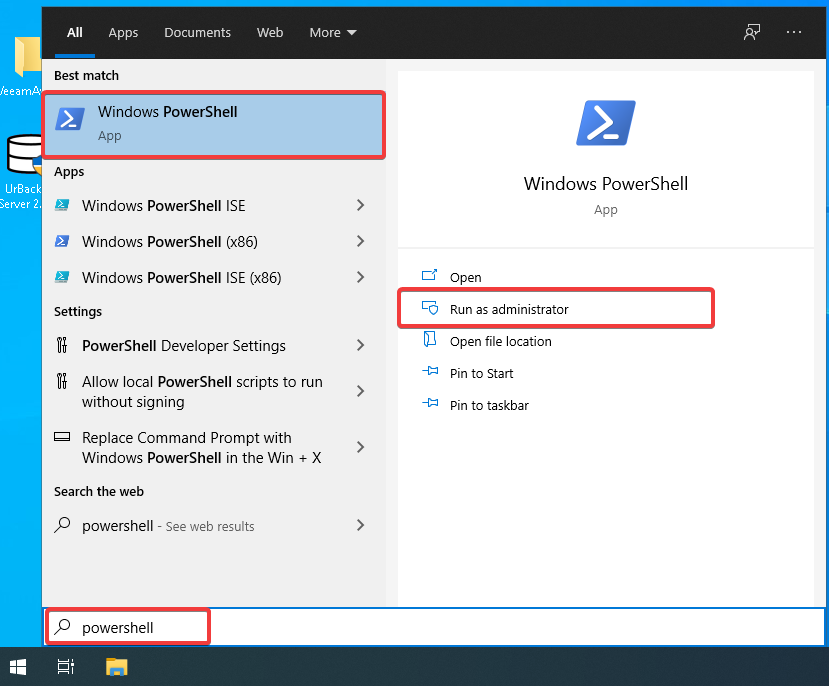Screen dimensions: 829x686
Task: Click the Open file location icon
Action: 429,339
